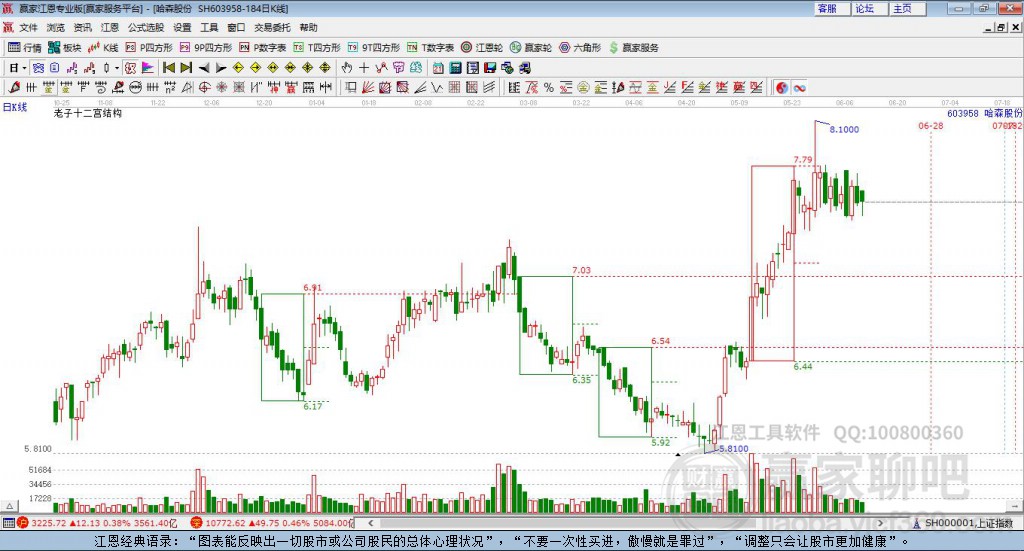Open the 9T四方形 tool
Image resolution: width=1024 pixels, height=551 pixels.
click(x=374, y=48)
